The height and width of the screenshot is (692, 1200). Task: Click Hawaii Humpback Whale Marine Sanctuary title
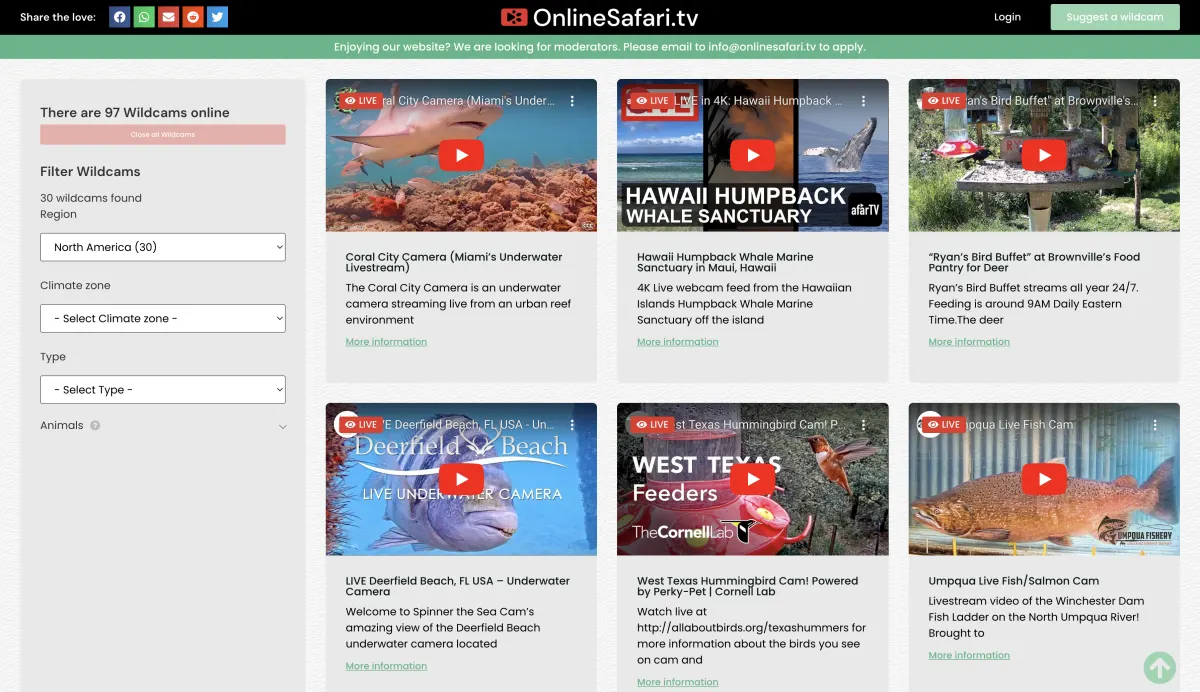725,262
